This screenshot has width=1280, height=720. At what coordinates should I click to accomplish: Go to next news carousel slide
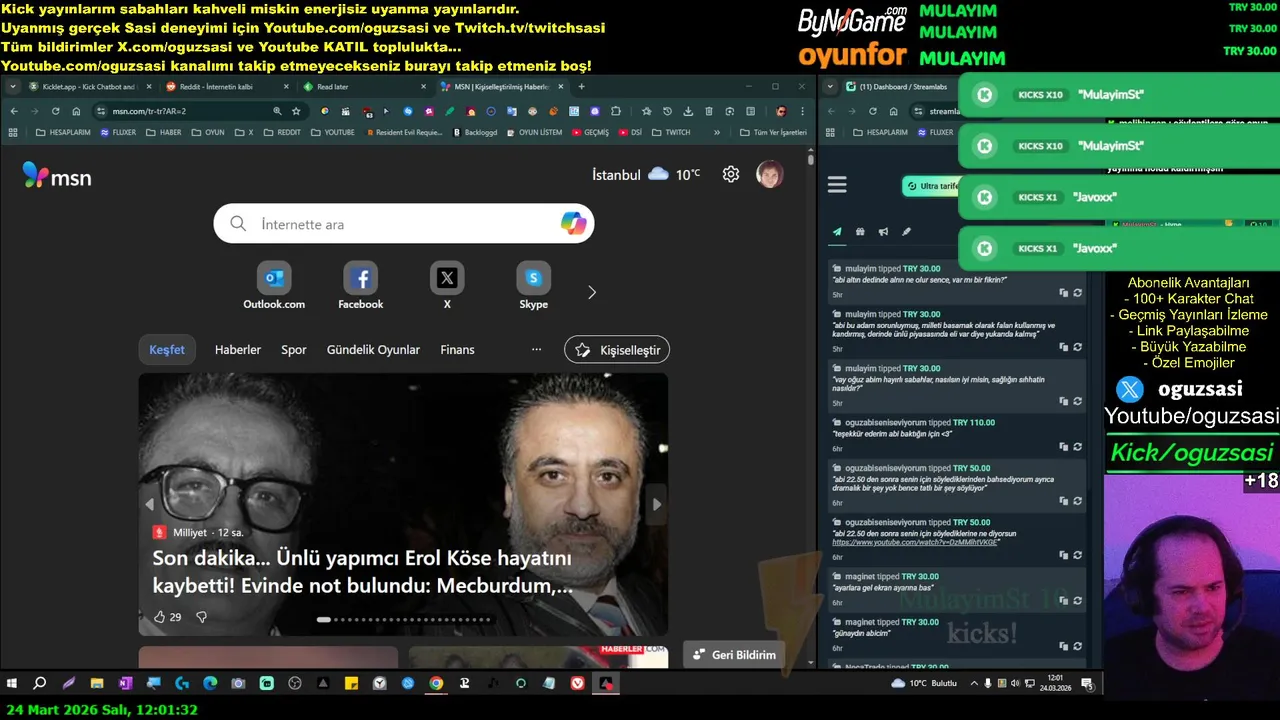click(656, 505)
